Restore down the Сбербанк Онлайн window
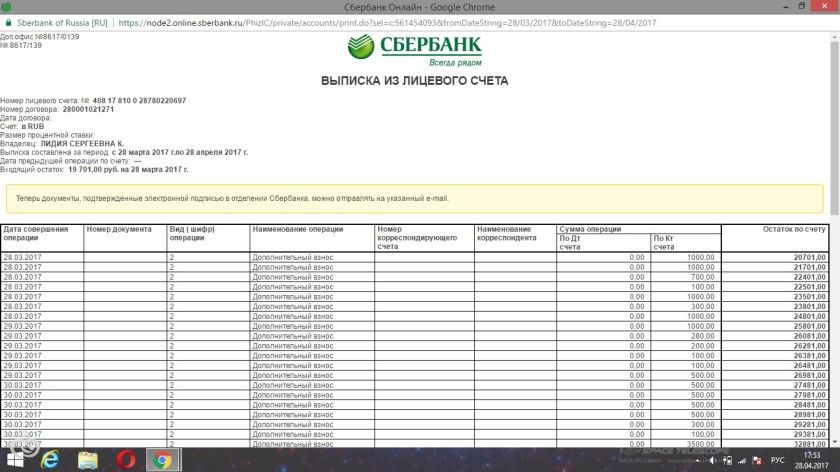840x472 pixels. 802,6
